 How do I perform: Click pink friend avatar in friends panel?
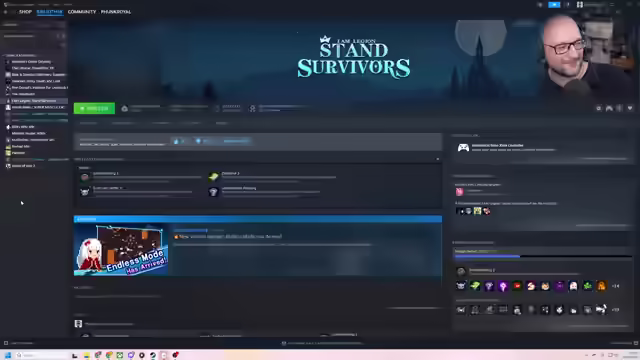coord(459,191)
